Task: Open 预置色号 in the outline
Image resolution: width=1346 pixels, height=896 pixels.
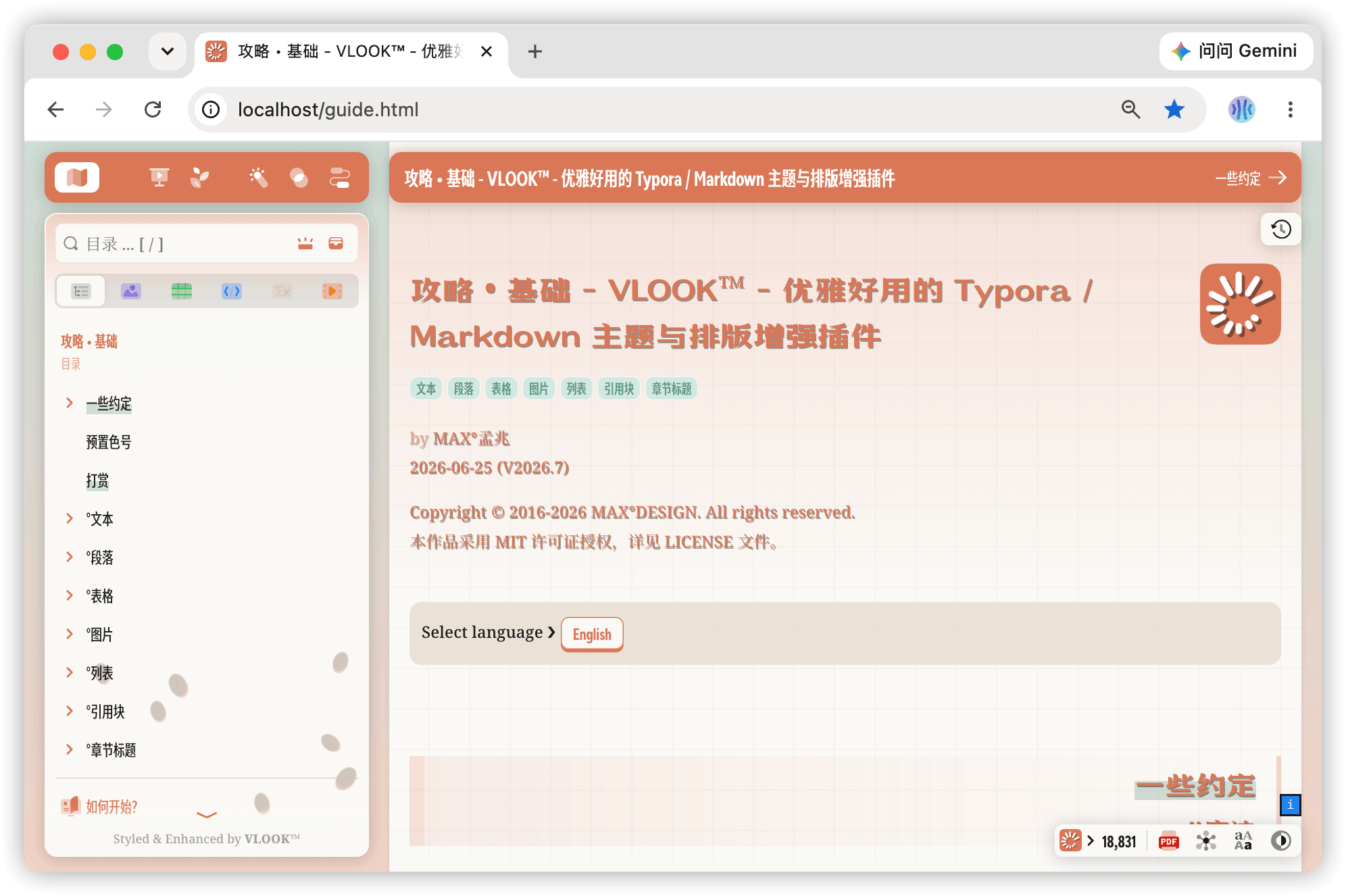Action: pos(109,442)
